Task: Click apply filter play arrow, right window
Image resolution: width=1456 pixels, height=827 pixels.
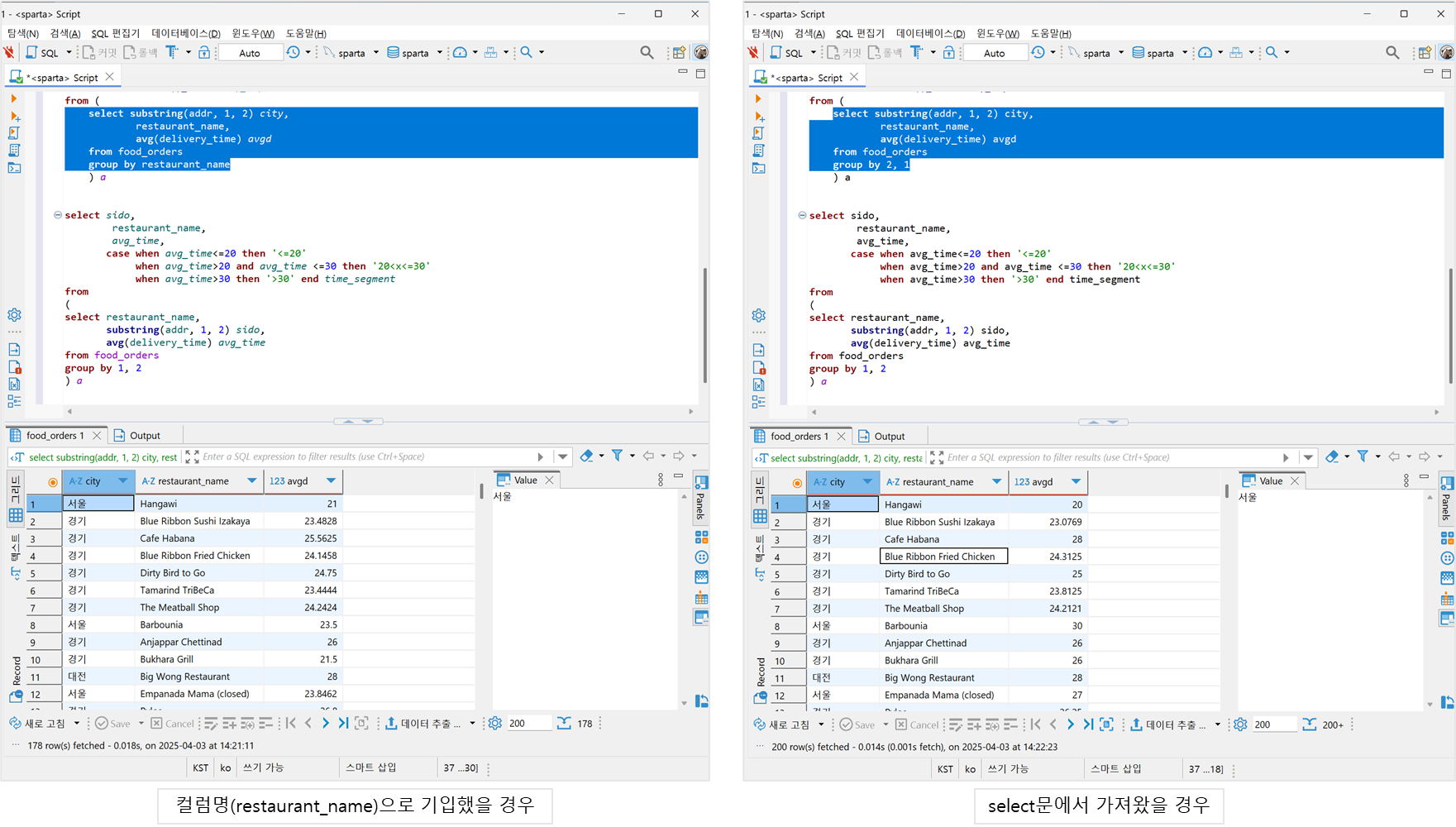Action: click(x=1286, y=457)
